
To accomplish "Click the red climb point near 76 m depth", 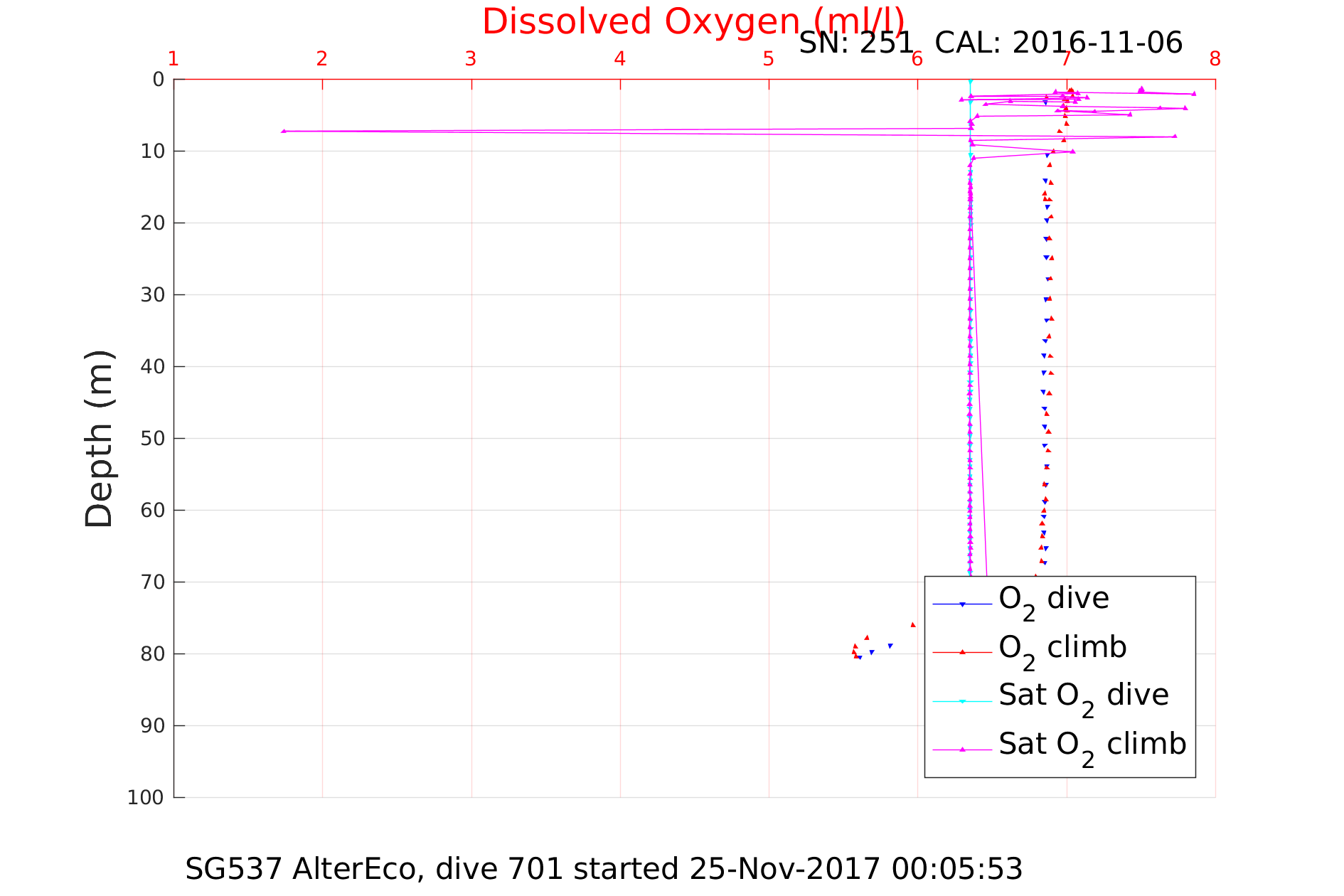I will (x=913, y=624).
